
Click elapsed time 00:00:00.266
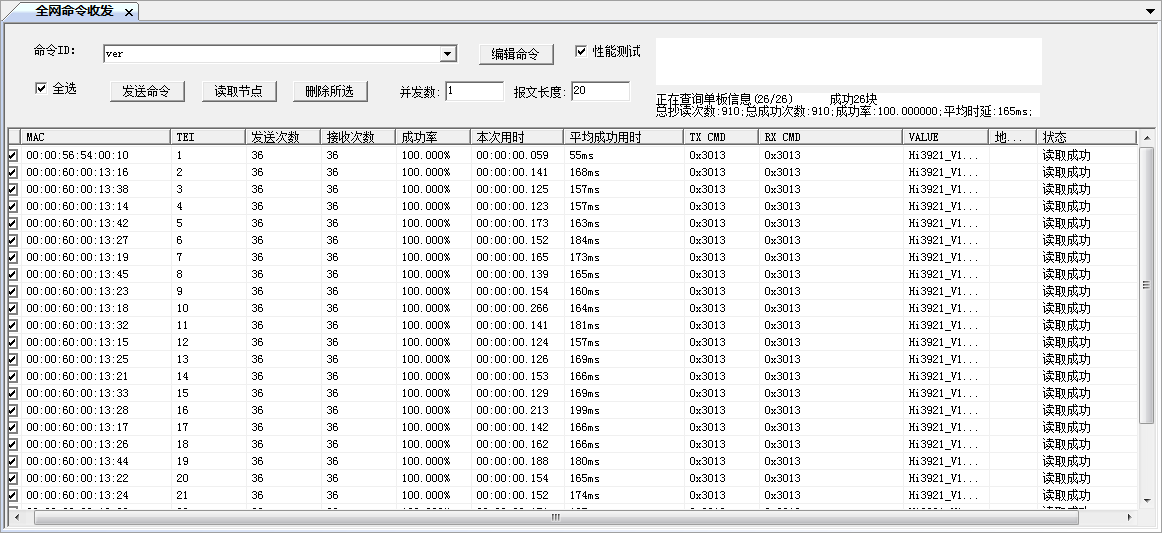click(x=513, y=308)
